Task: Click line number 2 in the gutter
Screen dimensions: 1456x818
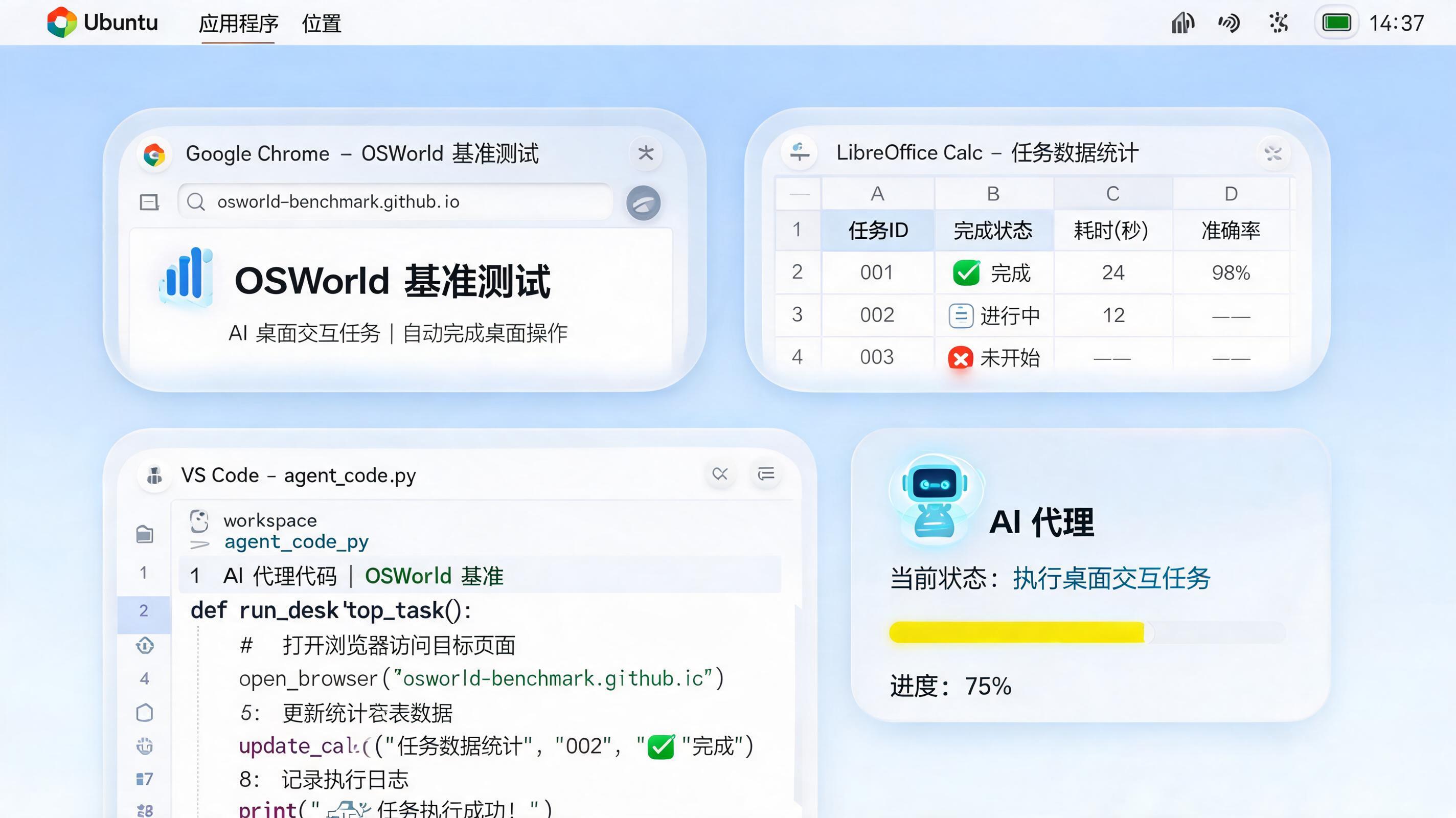Action: 144,610
